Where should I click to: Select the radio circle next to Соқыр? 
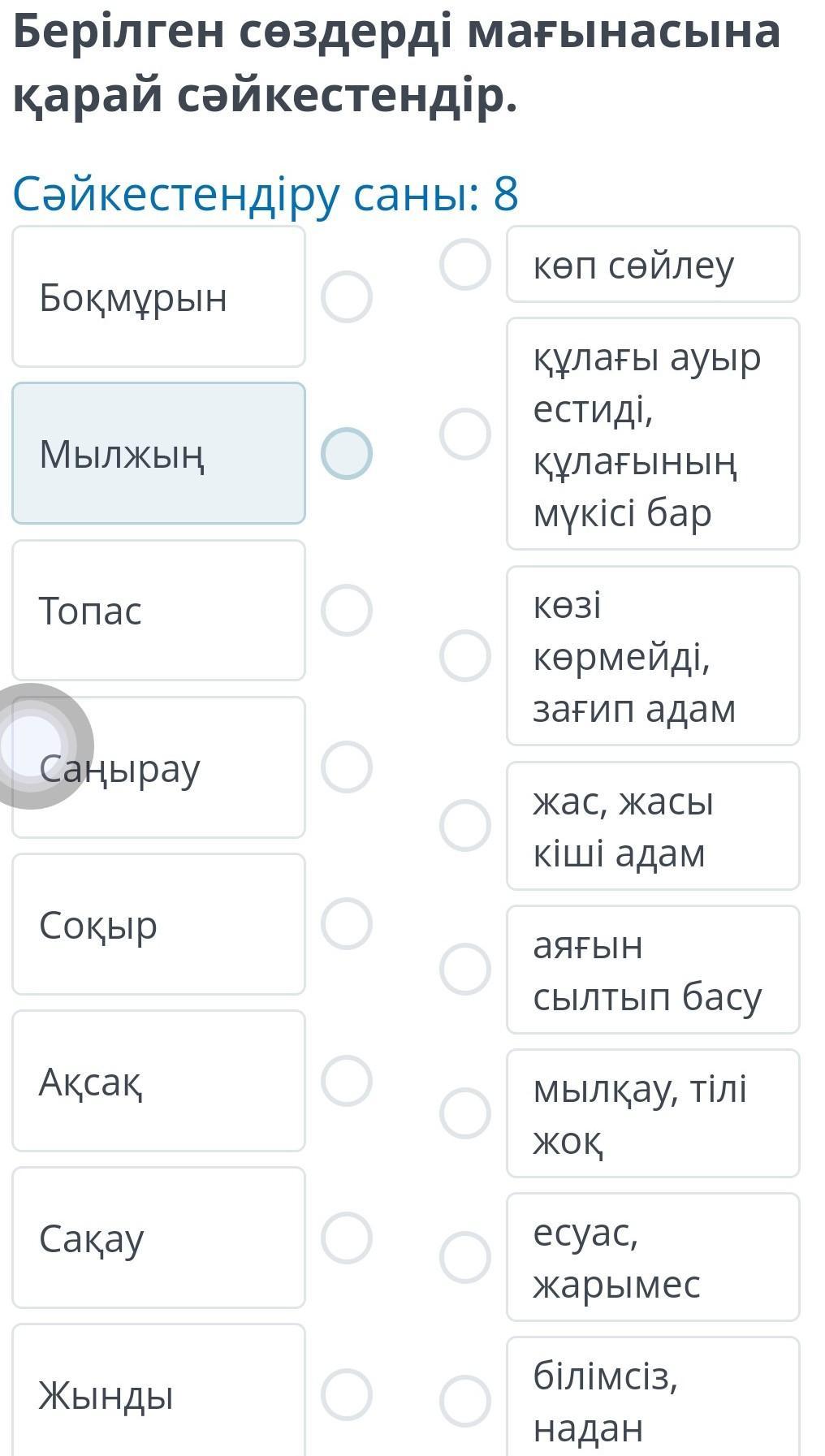pyautogui.click(x=347, y=923)
